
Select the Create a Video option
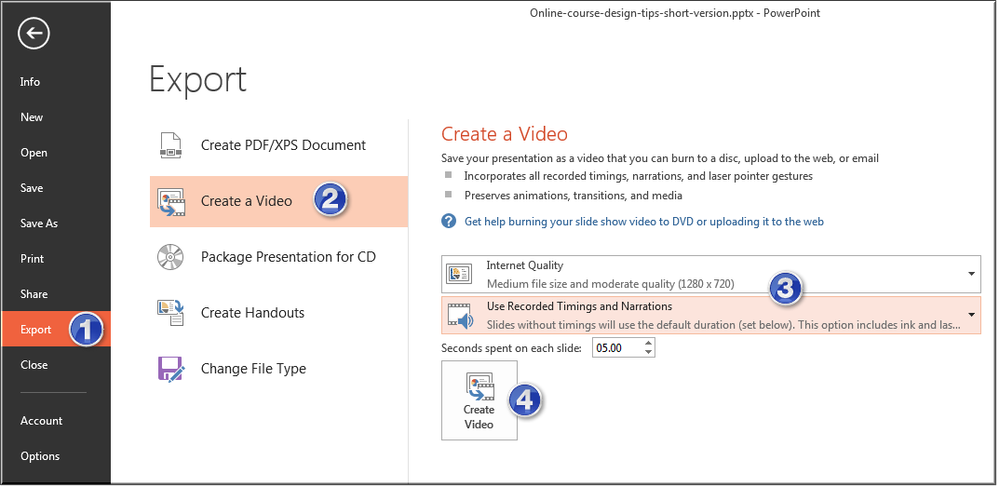[278, 201]
